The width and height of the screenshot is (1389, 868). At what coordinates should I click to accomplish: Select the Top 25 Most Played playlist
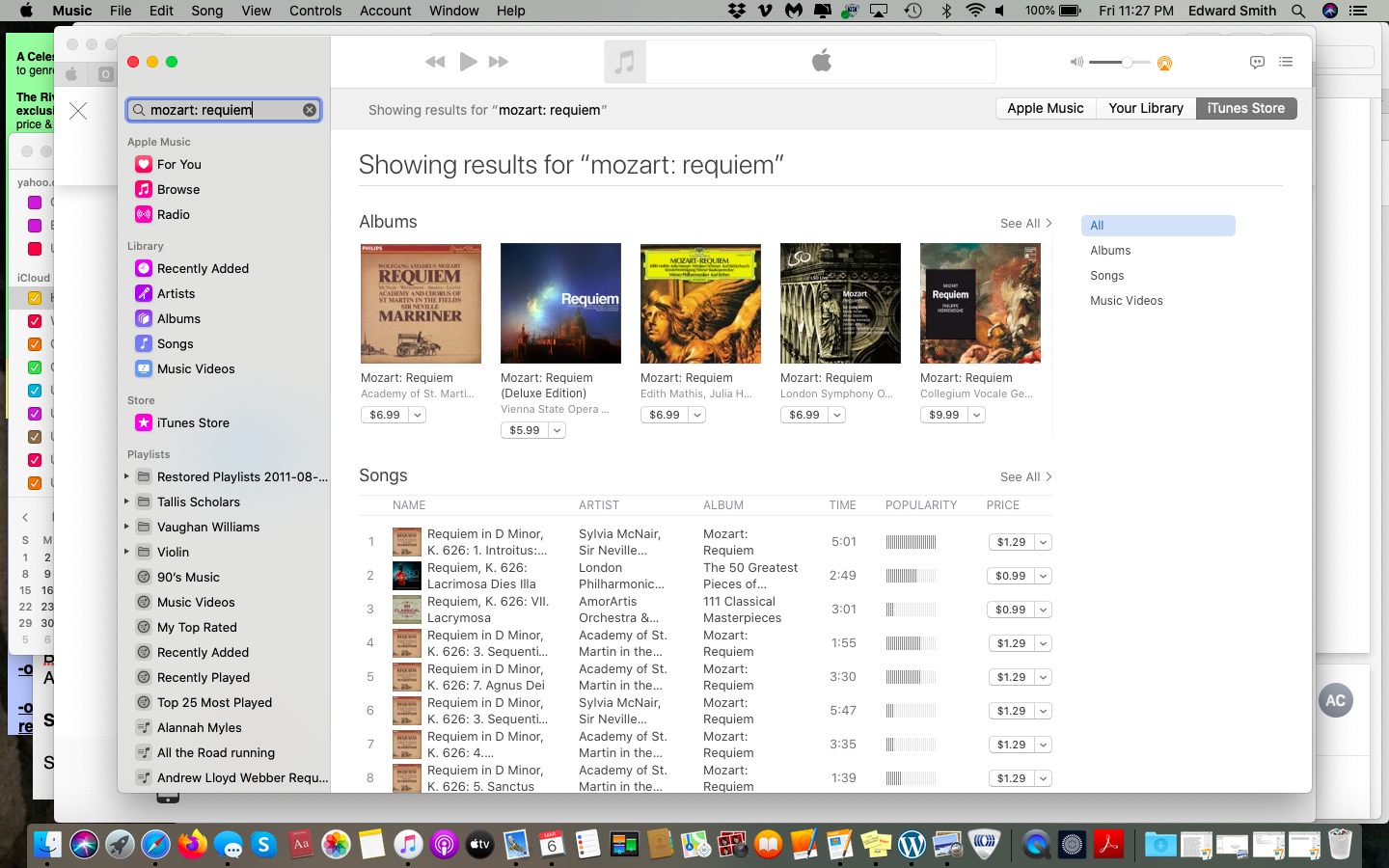coord(214,703)
